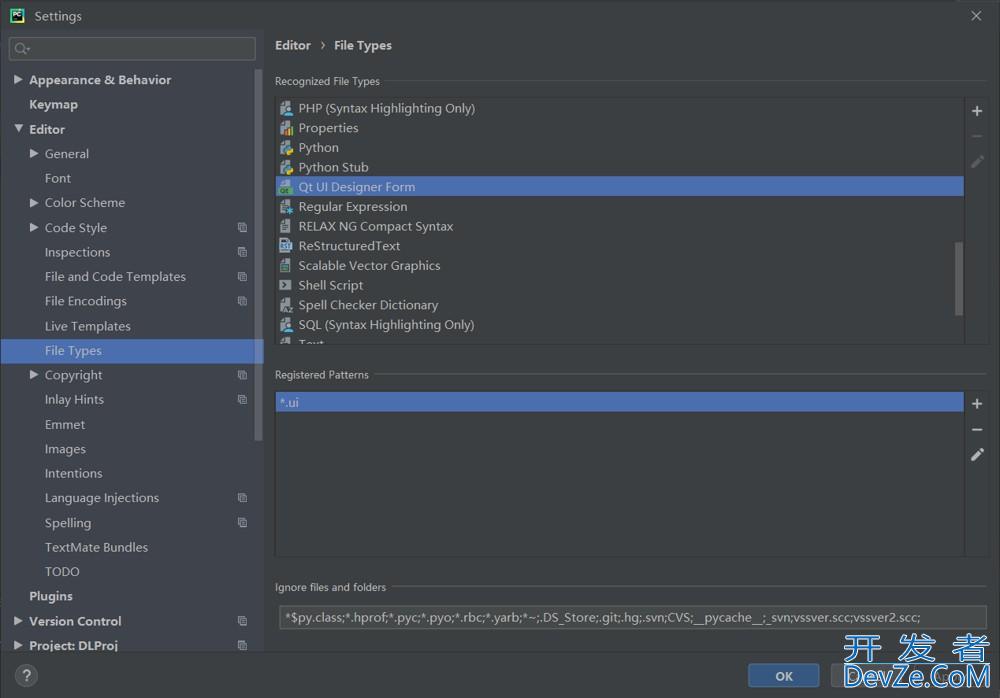
Task: Add a new registered pattern
Action: point(976,403)
